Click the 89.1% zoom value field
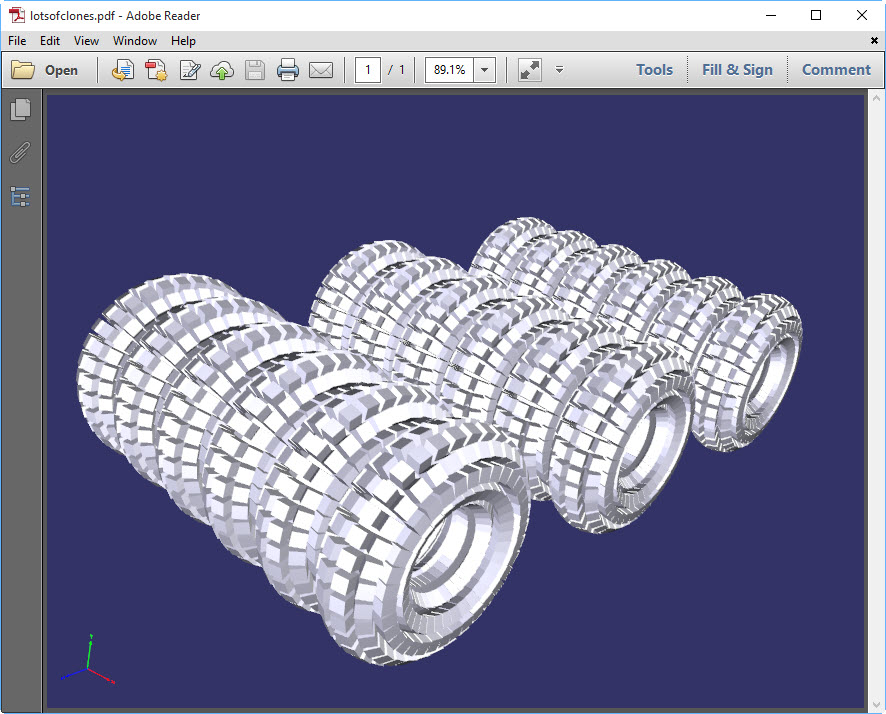The height and width of the screenshot is (714, 886). (x=449, y=70)
